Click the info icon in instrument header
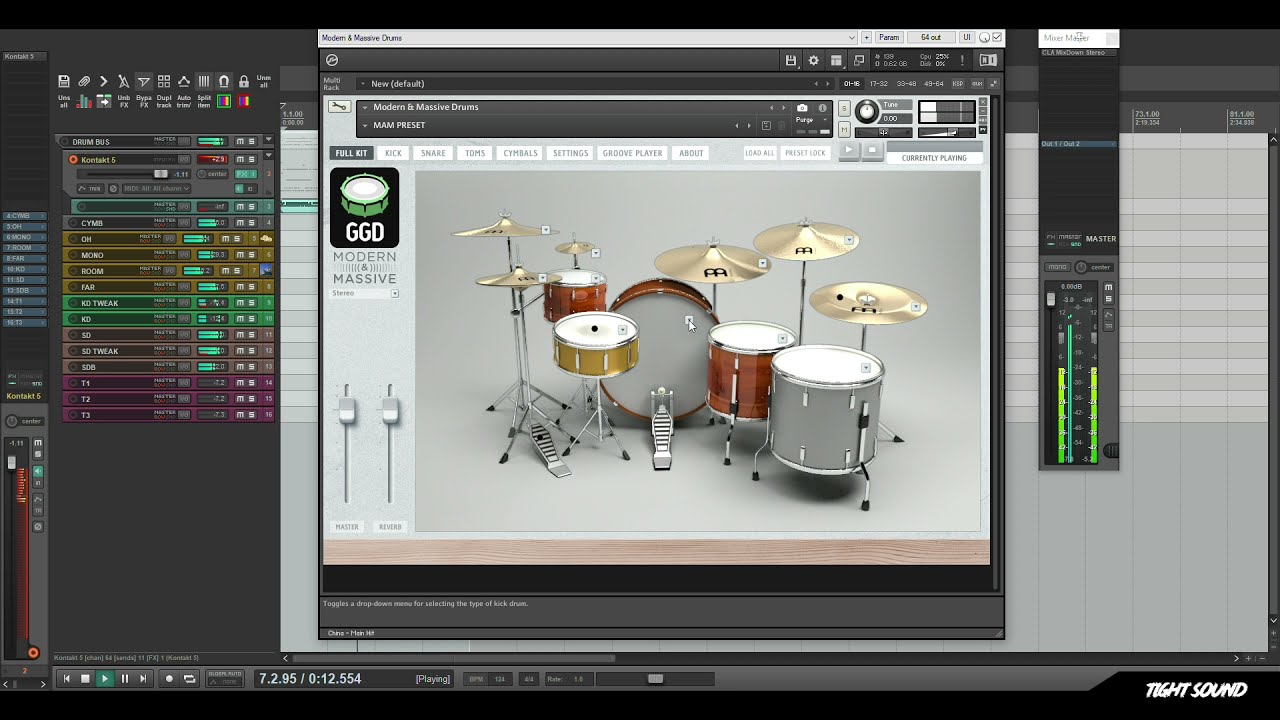This screenshot has width=1280, height=720. point(823,107)
